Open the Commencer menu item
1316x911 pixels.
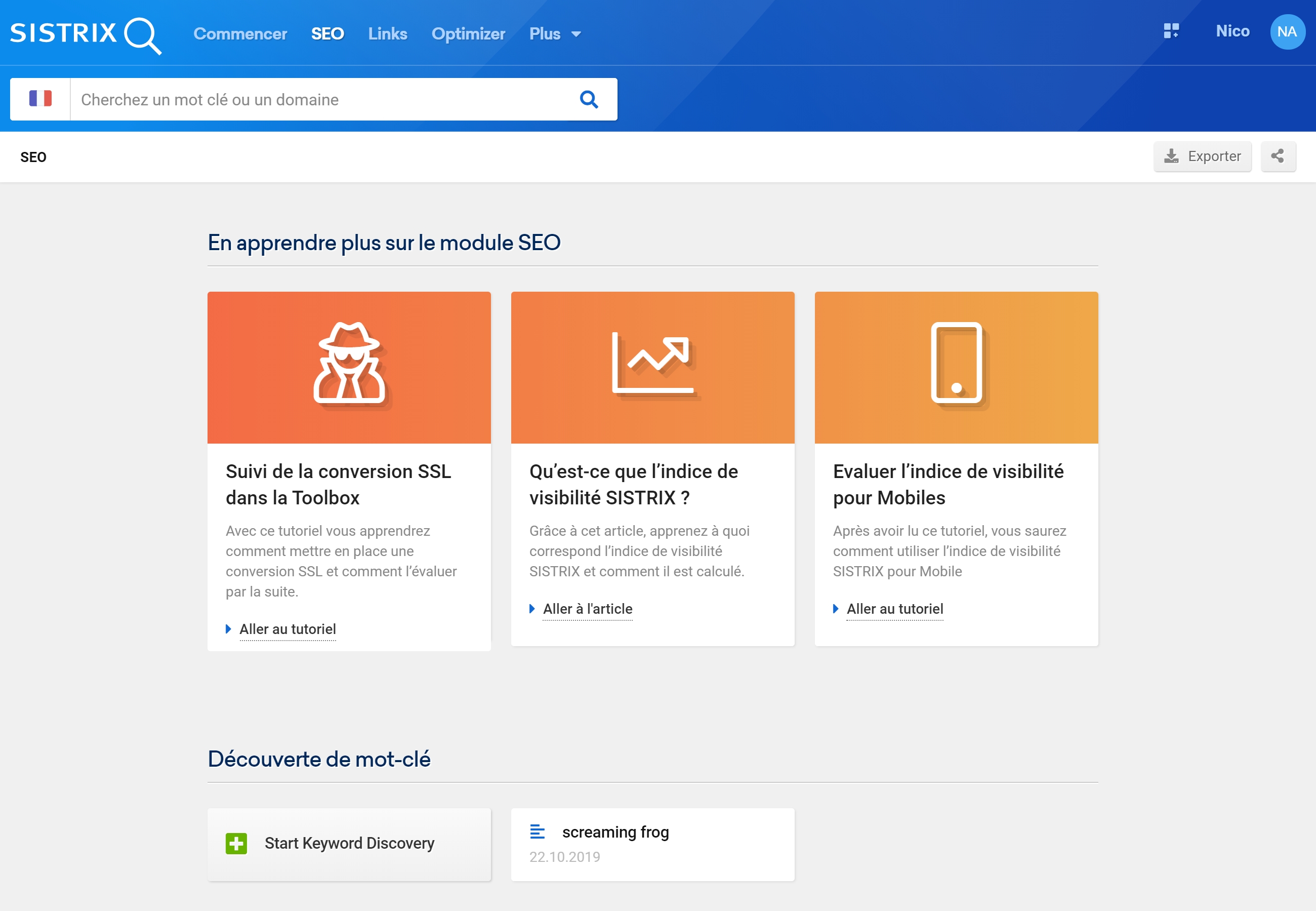[240, 34]
